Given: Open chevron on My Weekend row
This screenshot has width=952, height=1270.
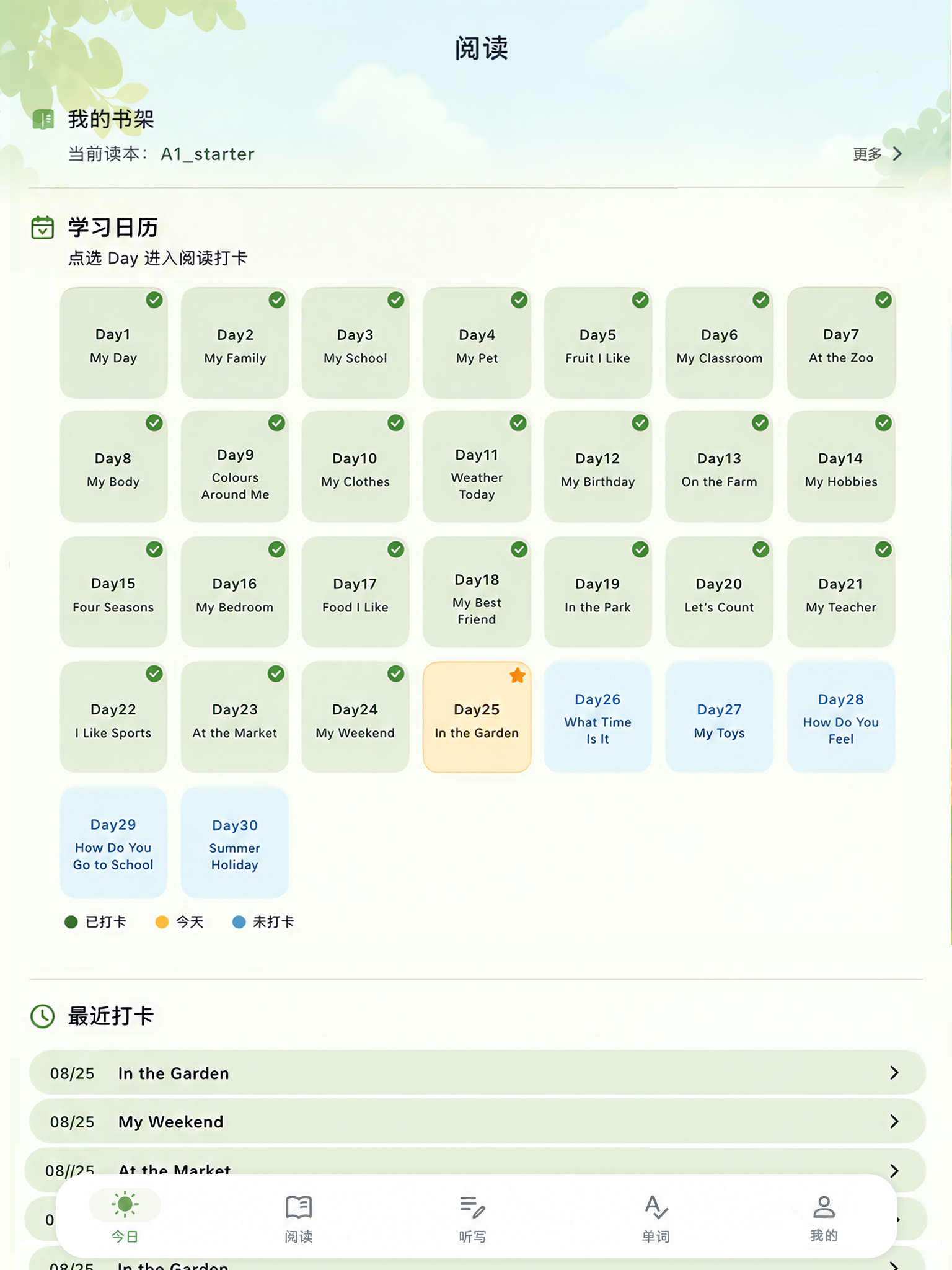Looking at the screenshot, I should click(894, 1121).
